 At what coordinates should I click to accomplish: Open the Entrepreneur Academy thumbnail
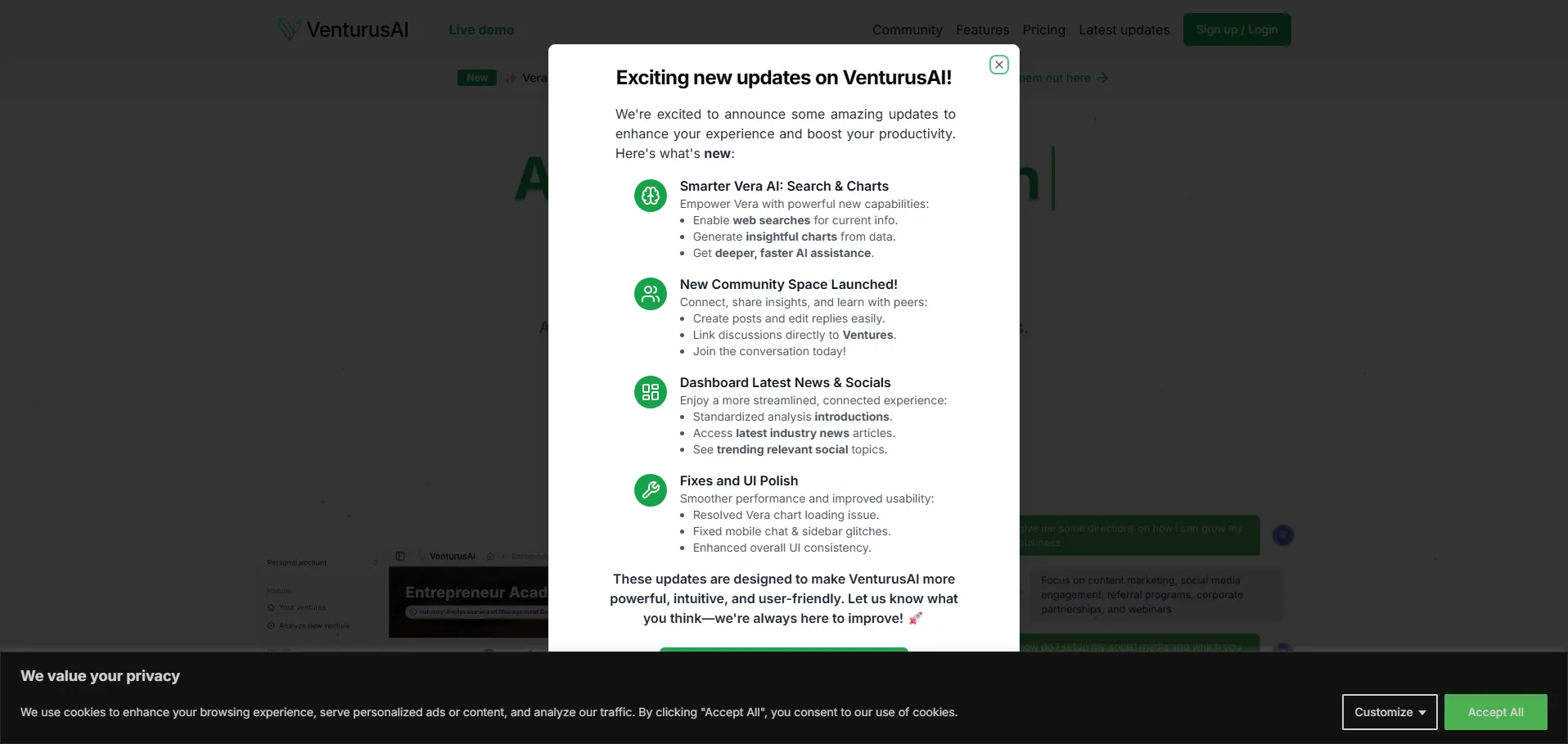469,602
